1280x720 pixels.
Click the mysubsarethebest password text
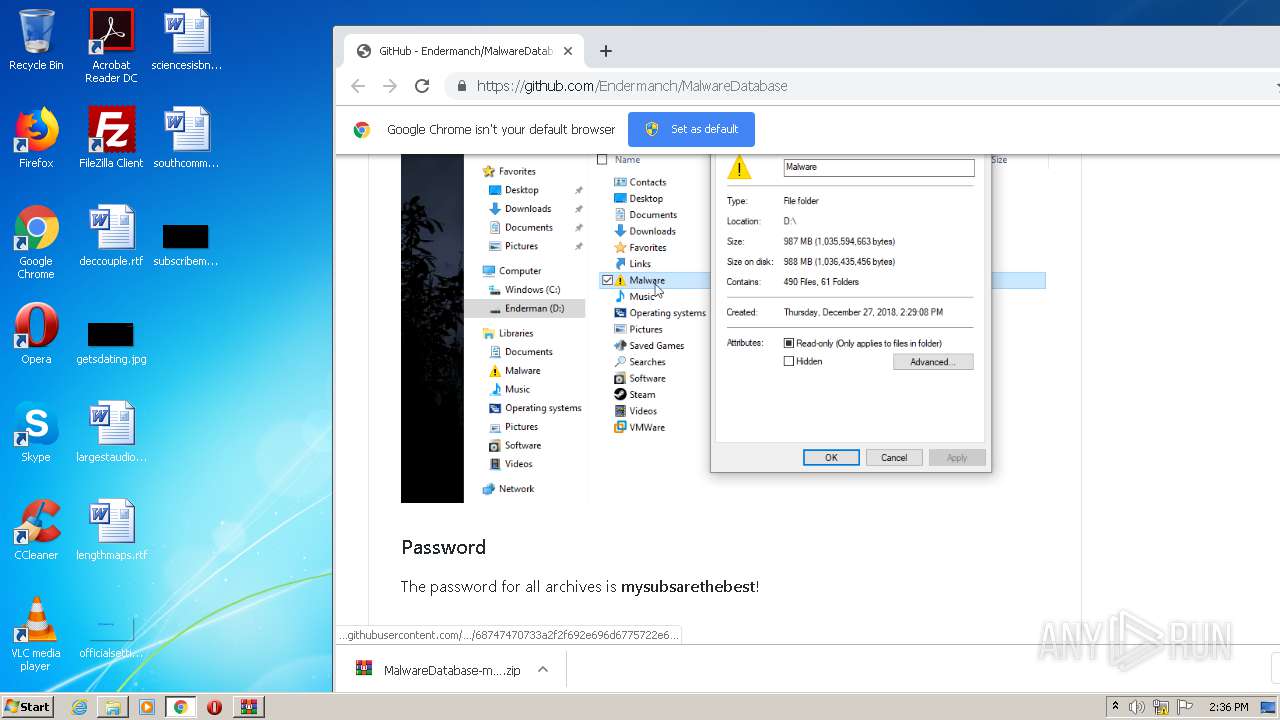point(688,587)
